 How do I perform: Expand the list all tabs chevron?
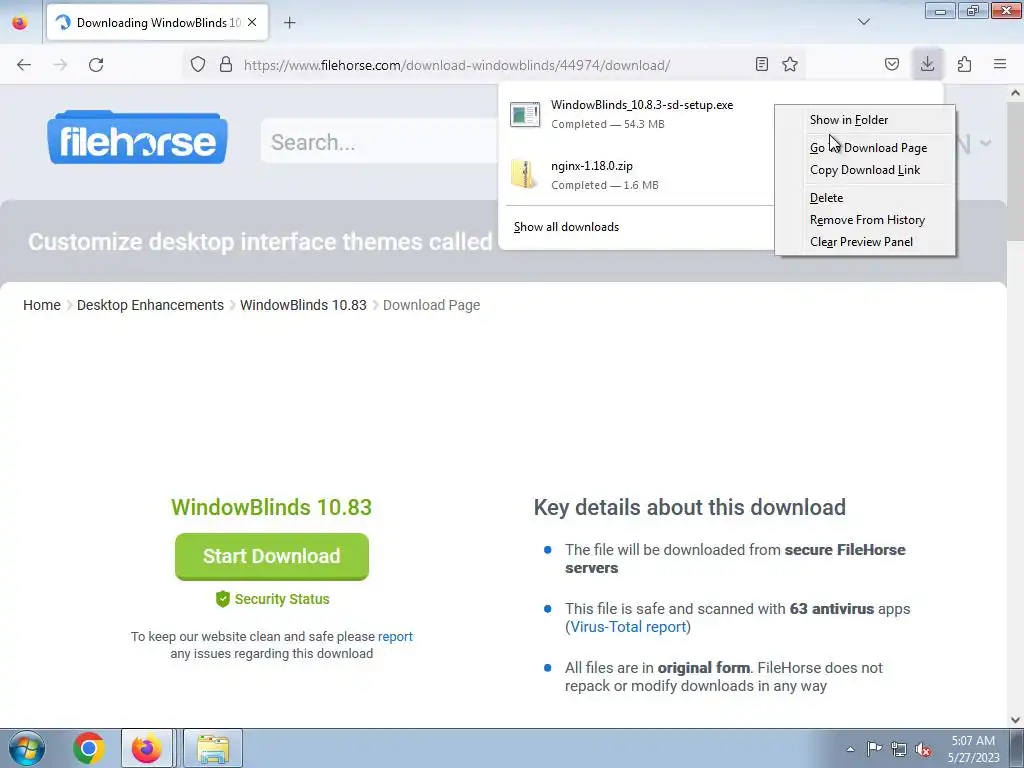click(864, 22)
